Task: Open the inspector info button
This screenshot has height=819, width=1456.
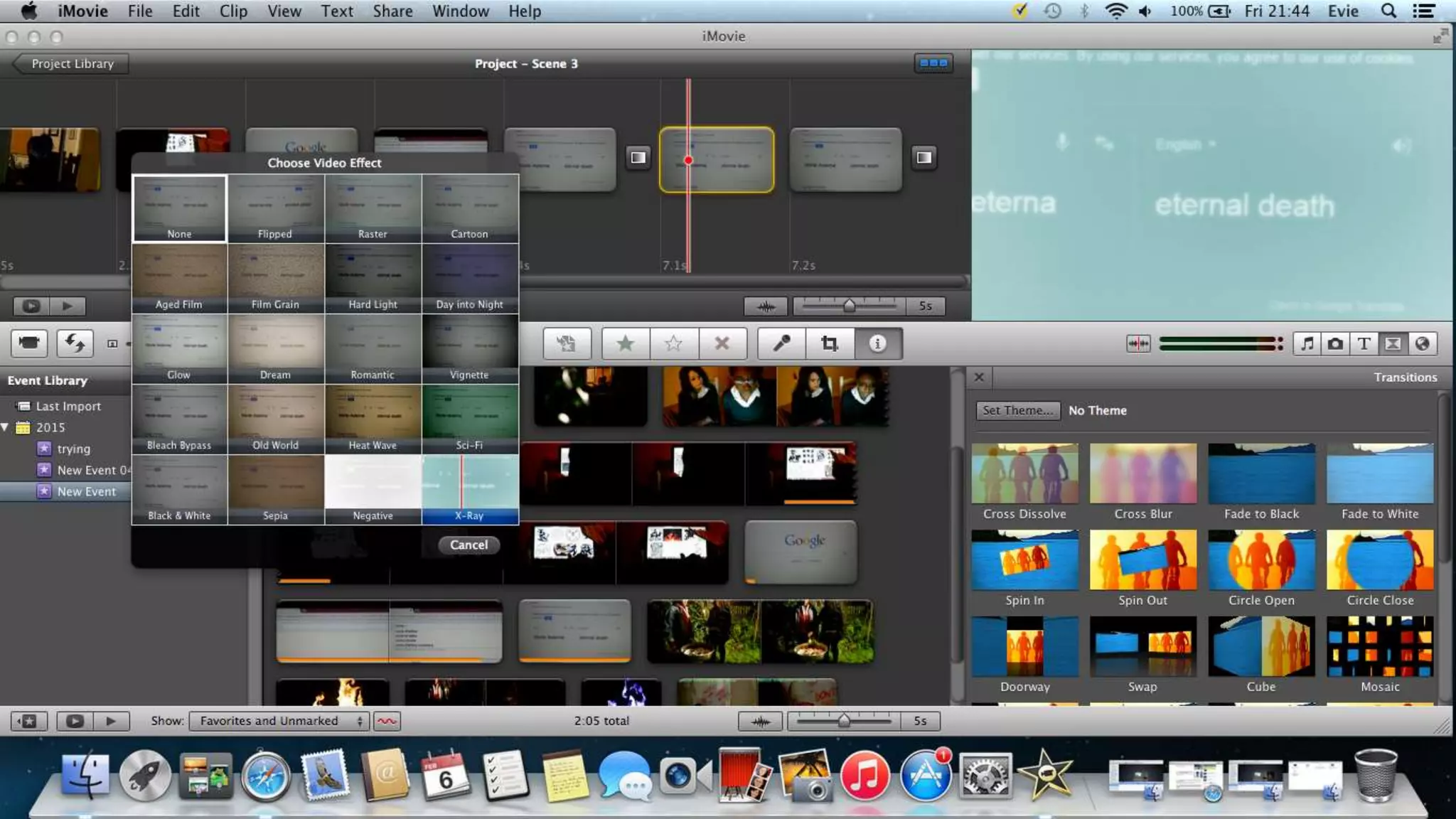Action: pyautogui.click(x=877, y=344)
